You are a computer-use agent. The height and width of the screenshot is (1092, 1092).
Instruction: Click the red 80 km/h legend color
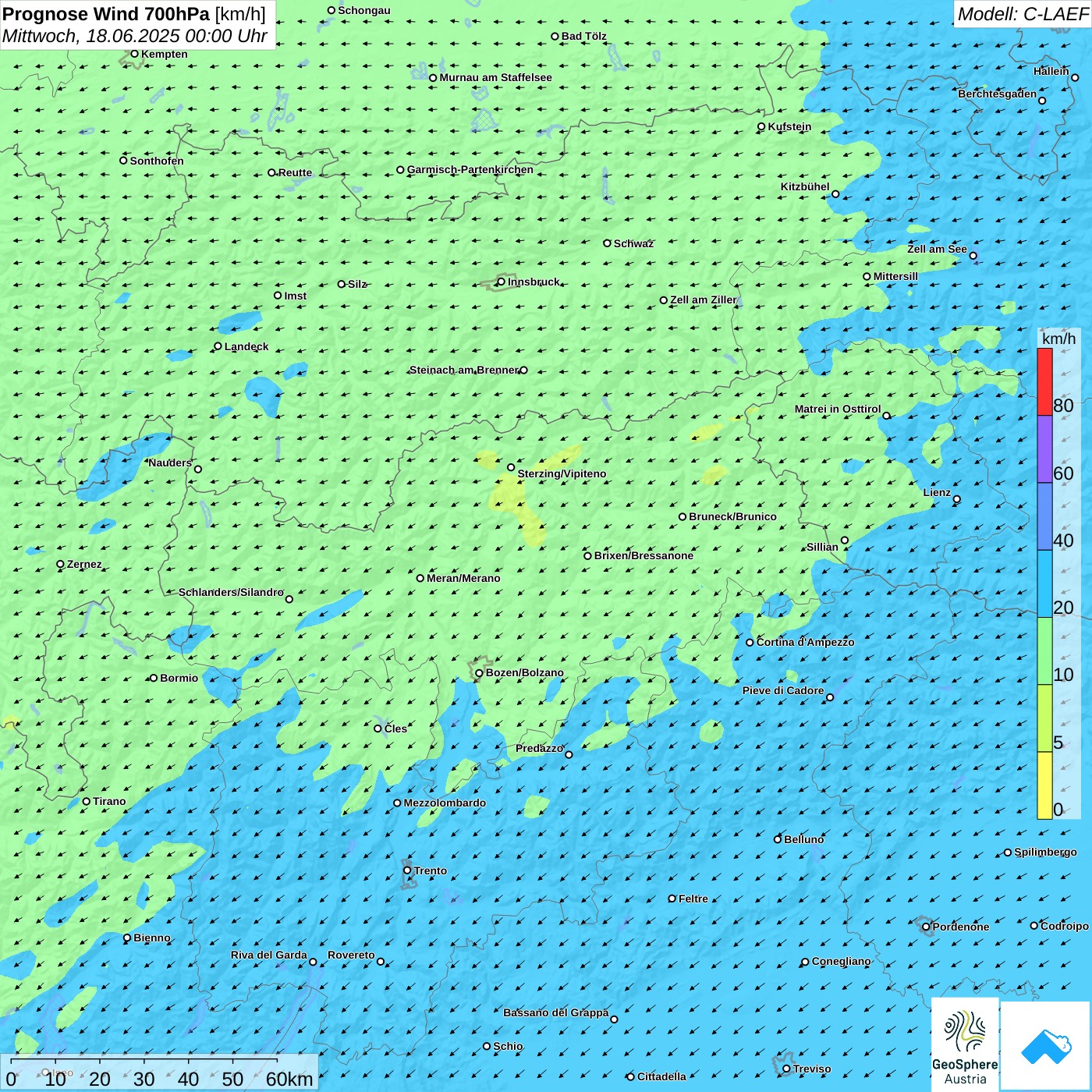(1044, 381)
